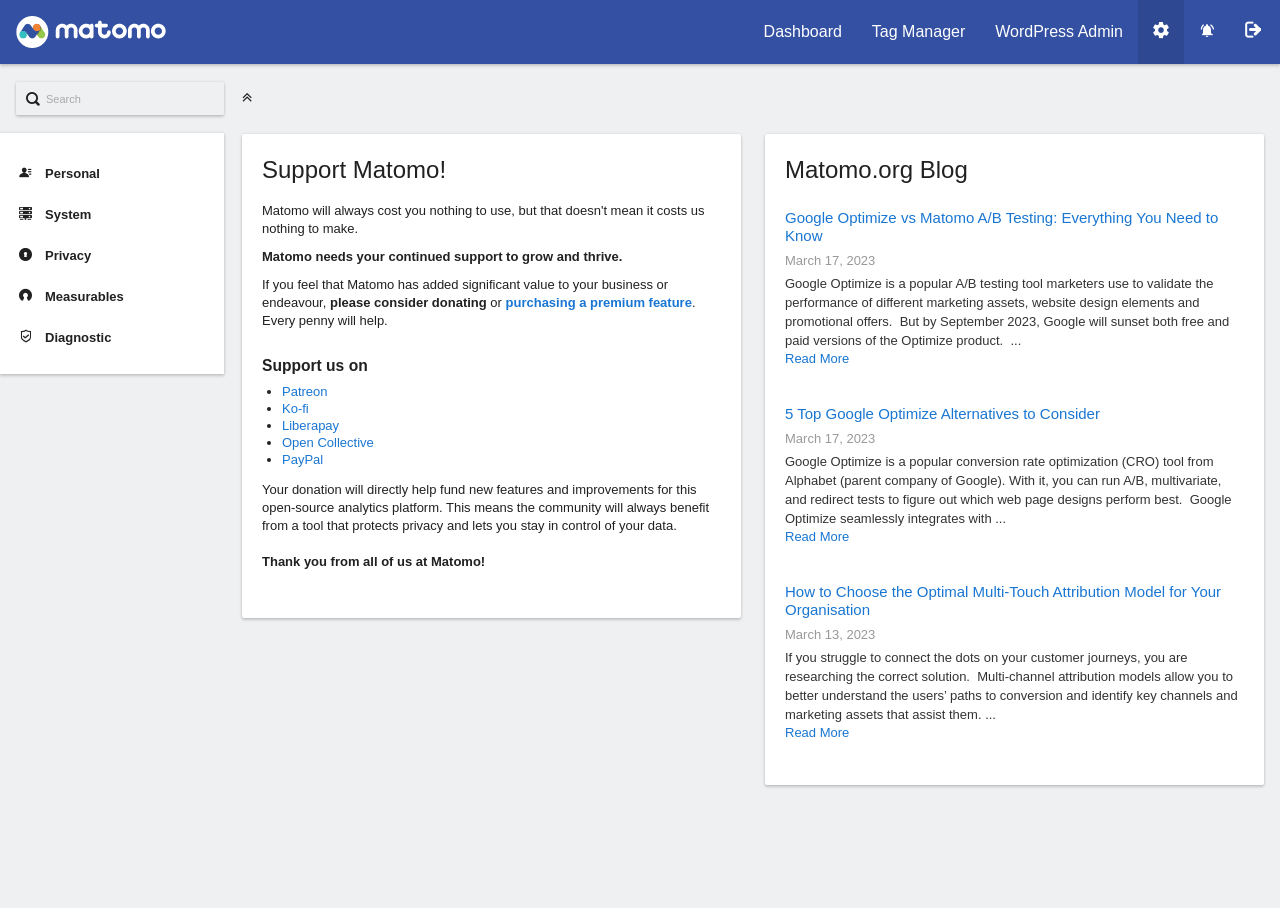Click the 'Support us on' subheading
Image resolution: width=1280 pixels, height=908 pixels.
click(315, 366)
